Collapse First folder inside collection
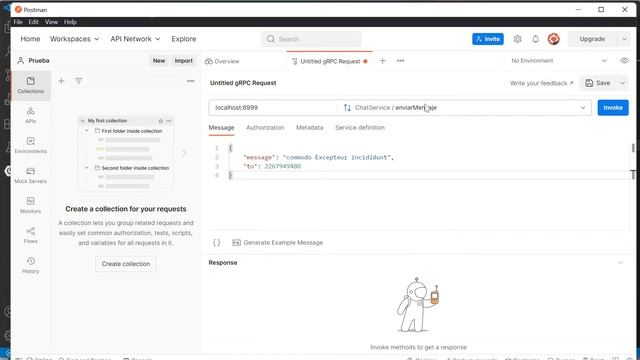 [87, 131]
